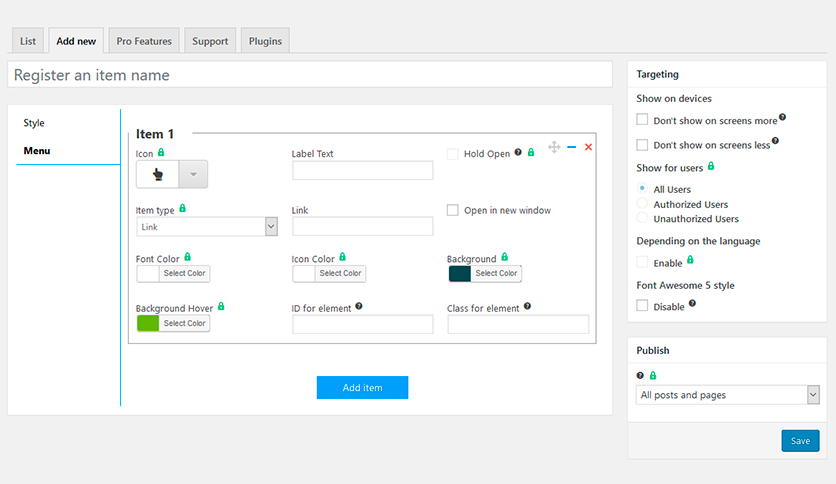This screenshot has width=836, height=484.
Task: Click help icon next to Class for element
Action: coord(527,307)
